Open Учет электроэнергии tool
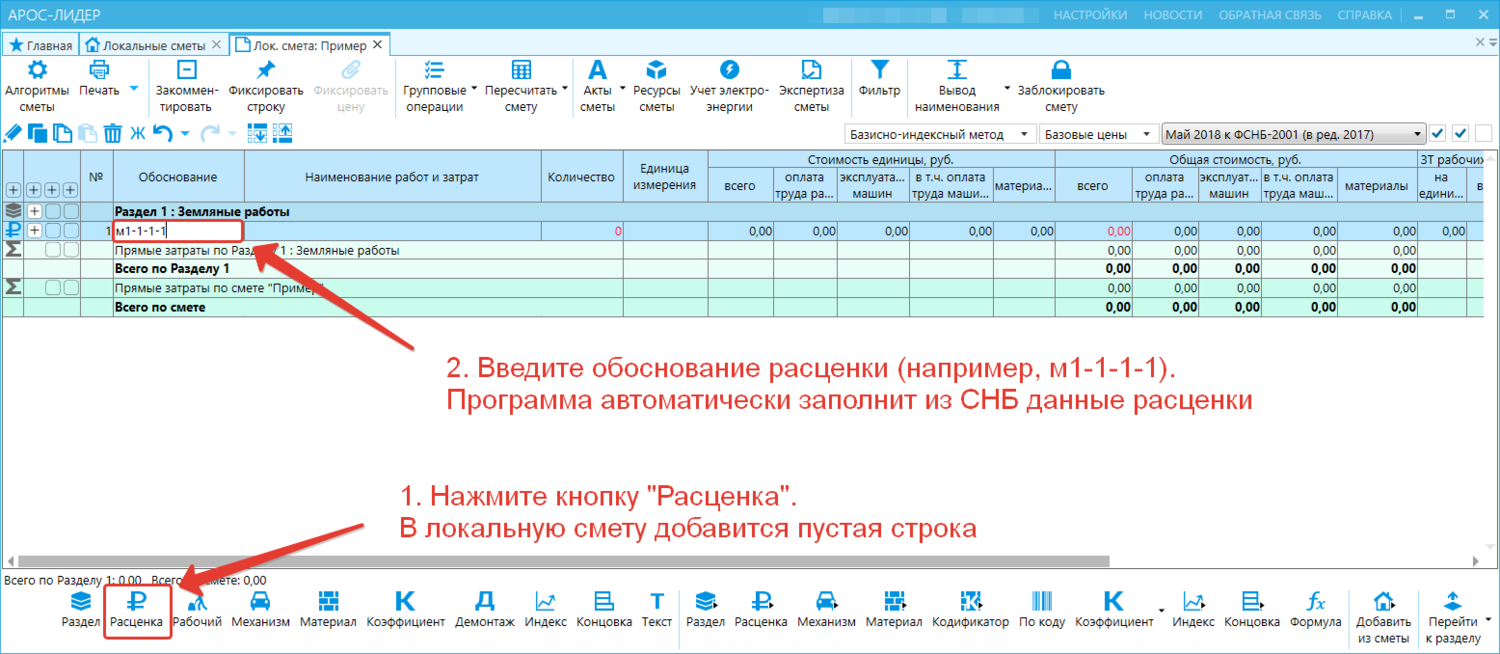This screenshot has width=1500, height=654. click(x=729, y=86)
